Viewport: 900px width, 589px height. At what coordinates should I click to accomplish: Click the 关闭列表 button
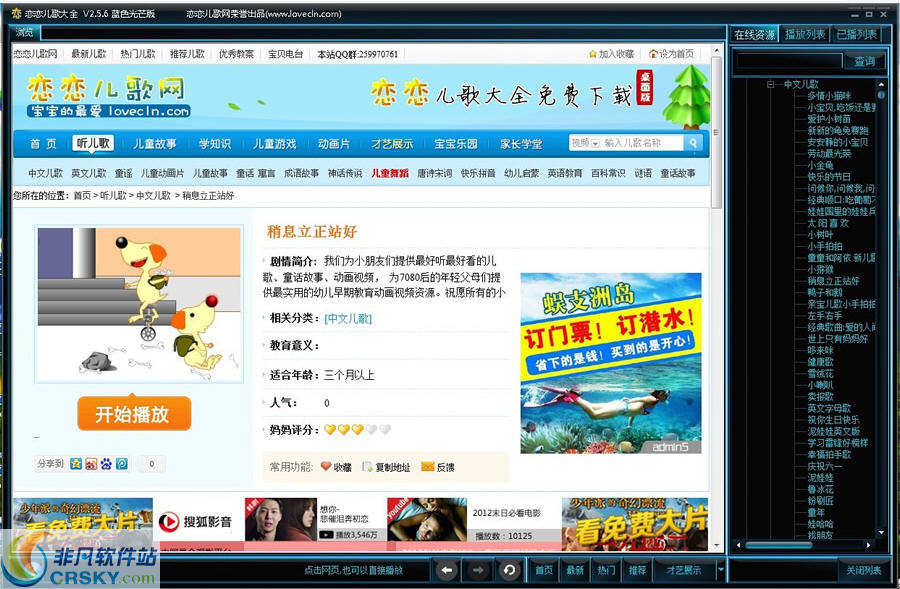tap(864, 570)
